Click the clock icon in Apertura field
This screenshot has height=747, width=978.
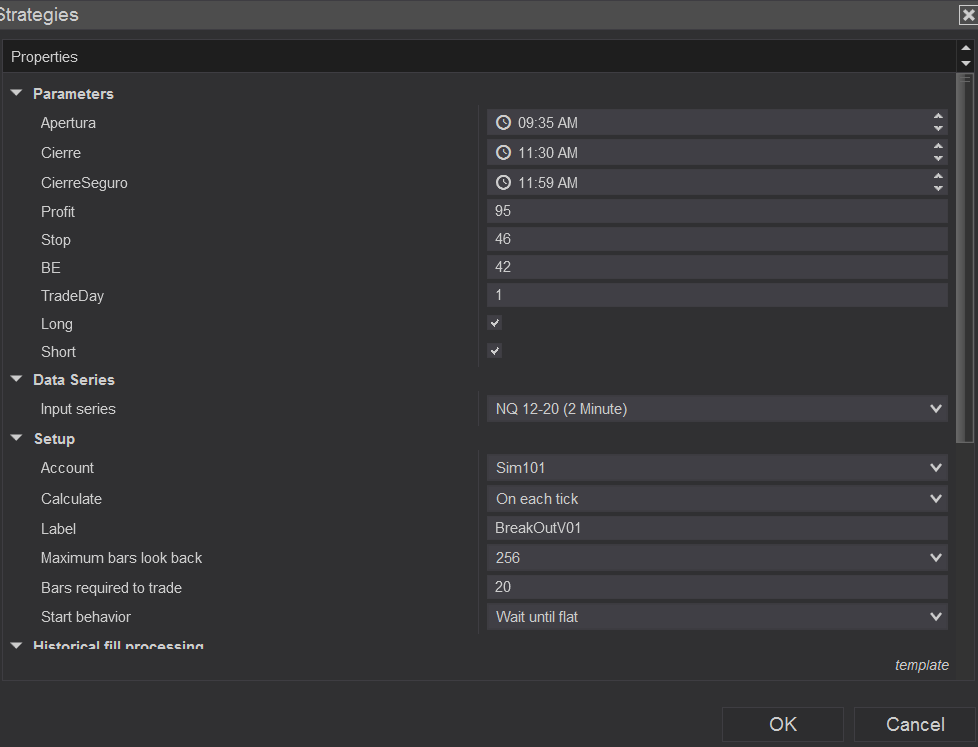(x=504, y=123)
